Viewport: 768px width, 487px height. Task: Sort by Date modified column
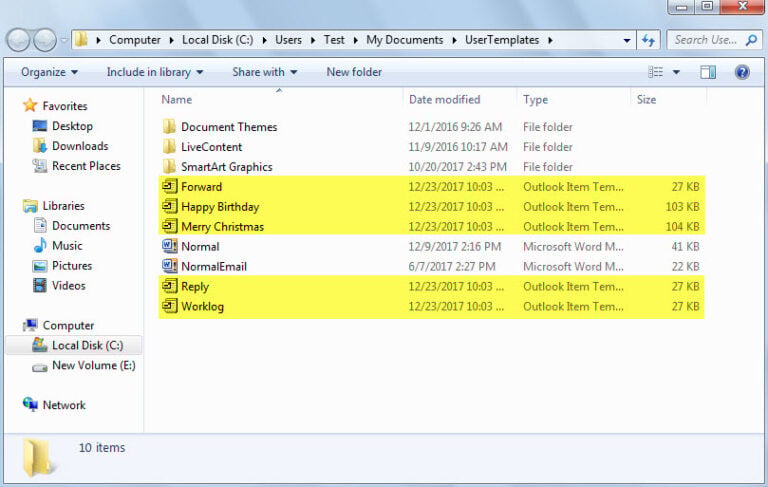coord(444,99)
